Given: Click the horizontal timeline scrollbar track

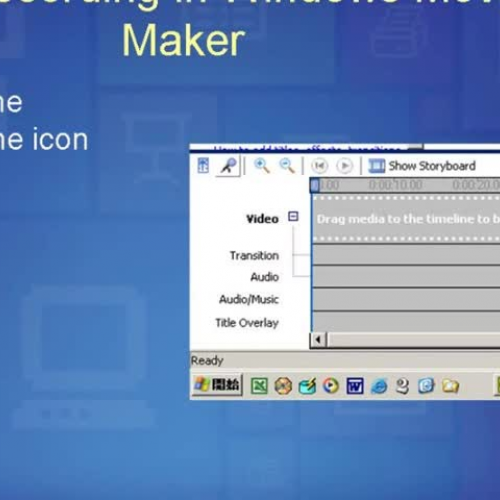Looking at the screenshot, I should point(414,340).
